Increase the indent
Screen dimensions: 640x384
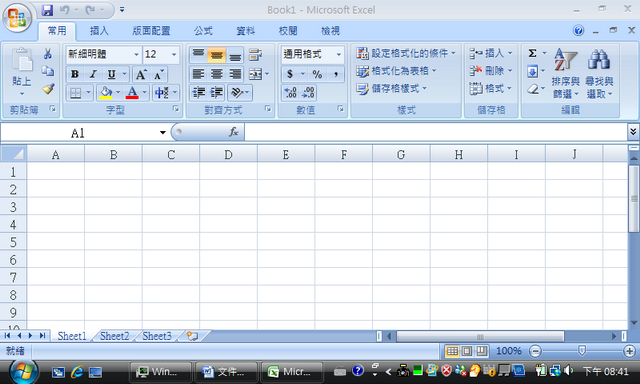click(217, 93)
